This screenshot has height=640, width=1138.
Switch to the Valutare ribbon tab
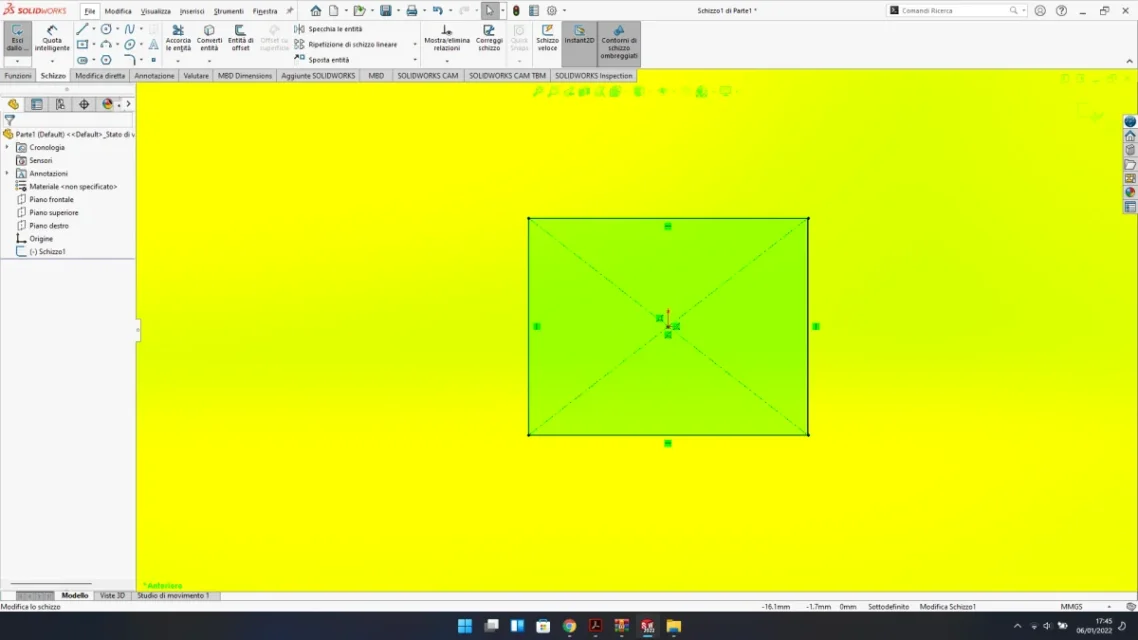(x=196, y=76)
